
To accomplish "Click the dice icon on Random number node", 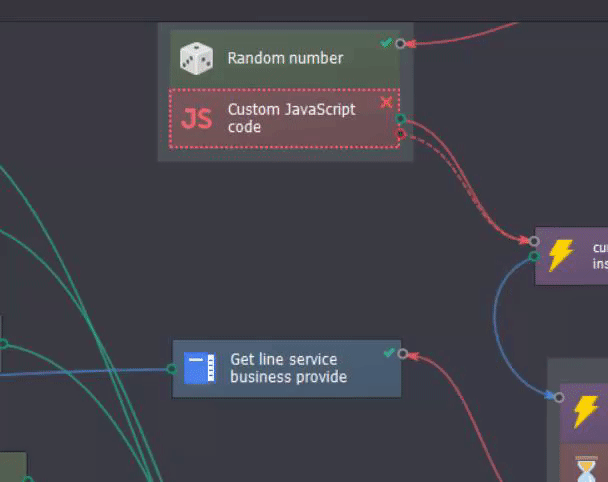I will (196, 58).
